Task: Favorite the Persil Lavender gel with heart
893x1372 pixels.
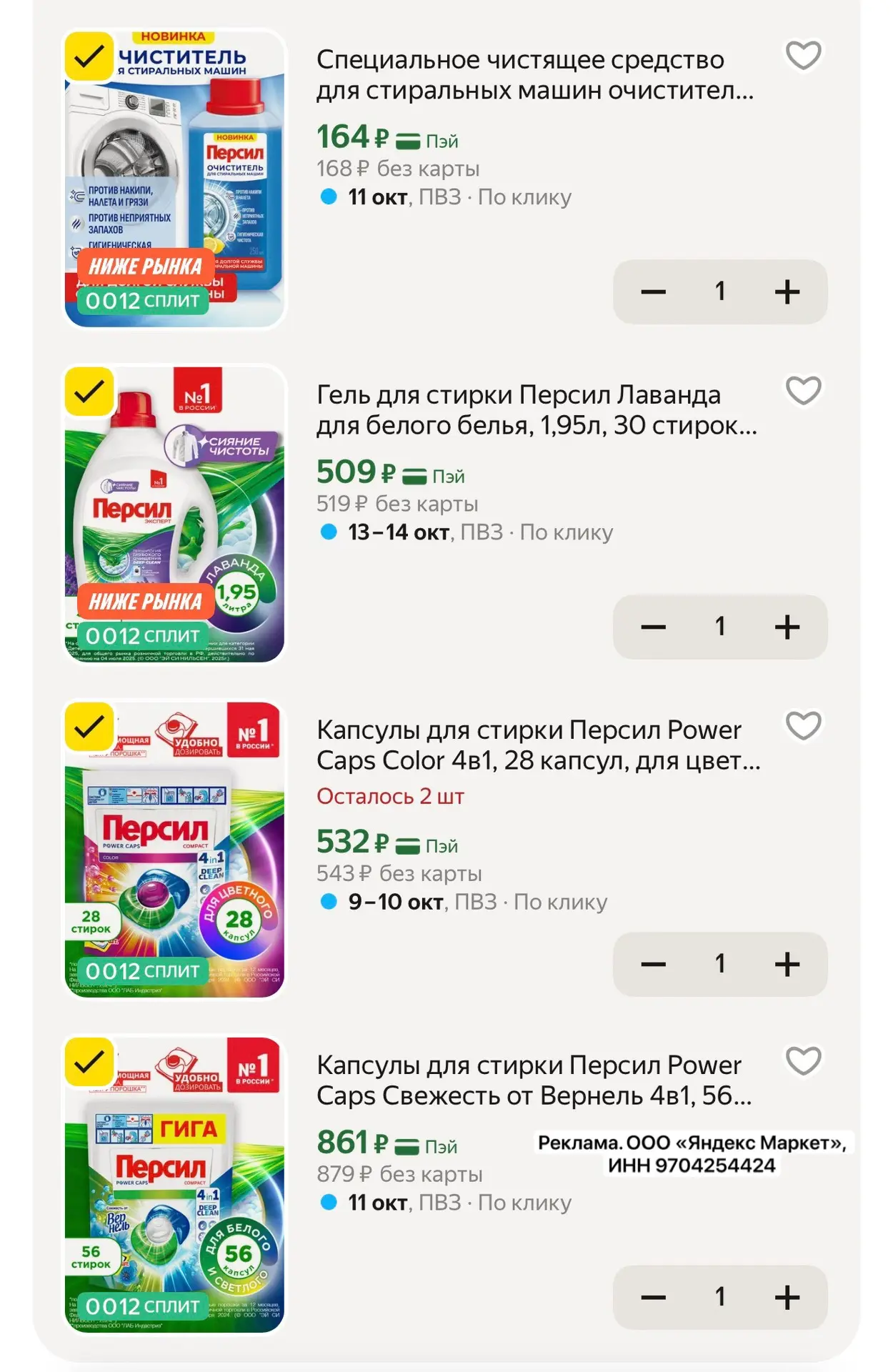Action: pos(804,391)
